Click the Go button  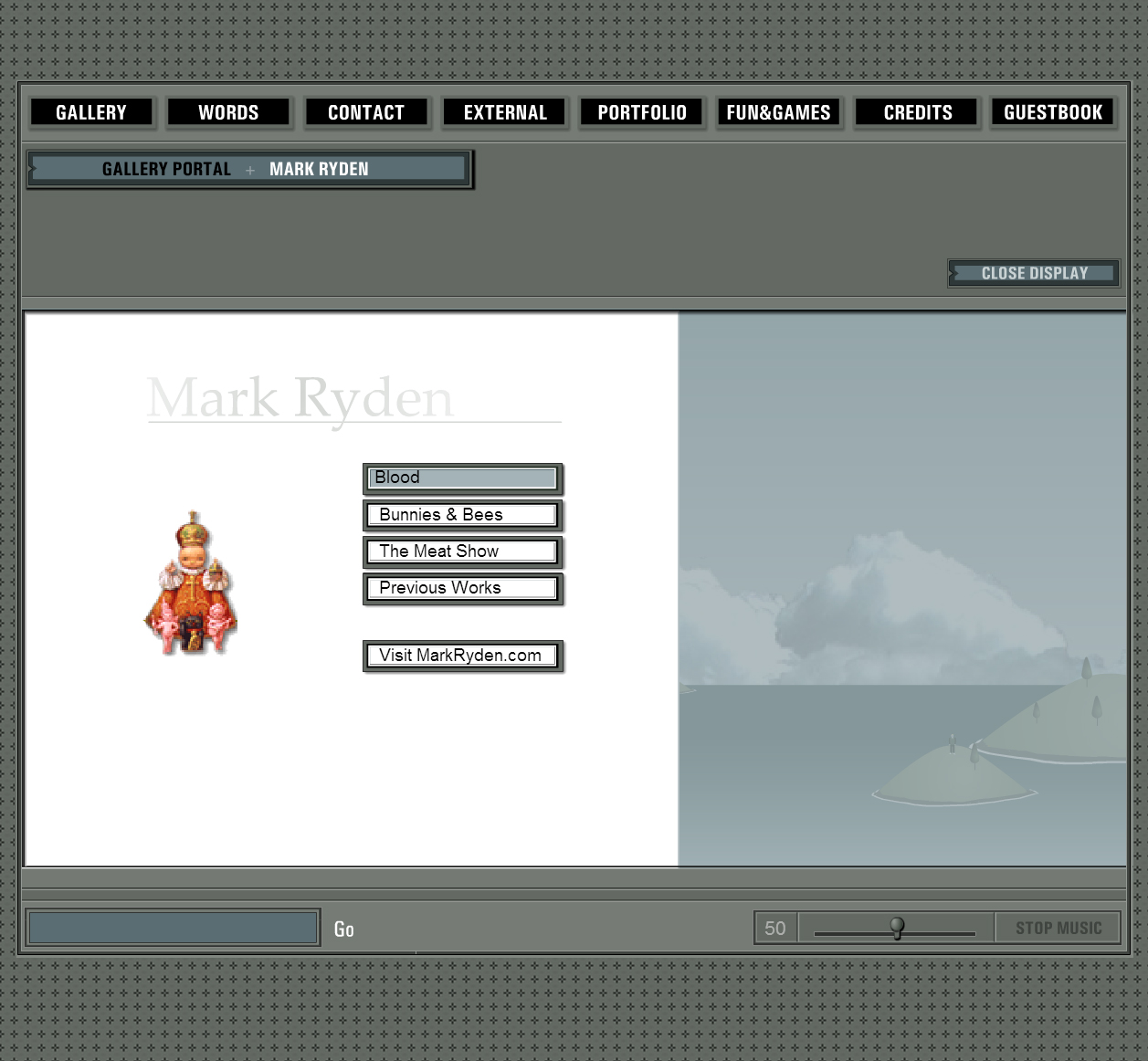(343, 930)
